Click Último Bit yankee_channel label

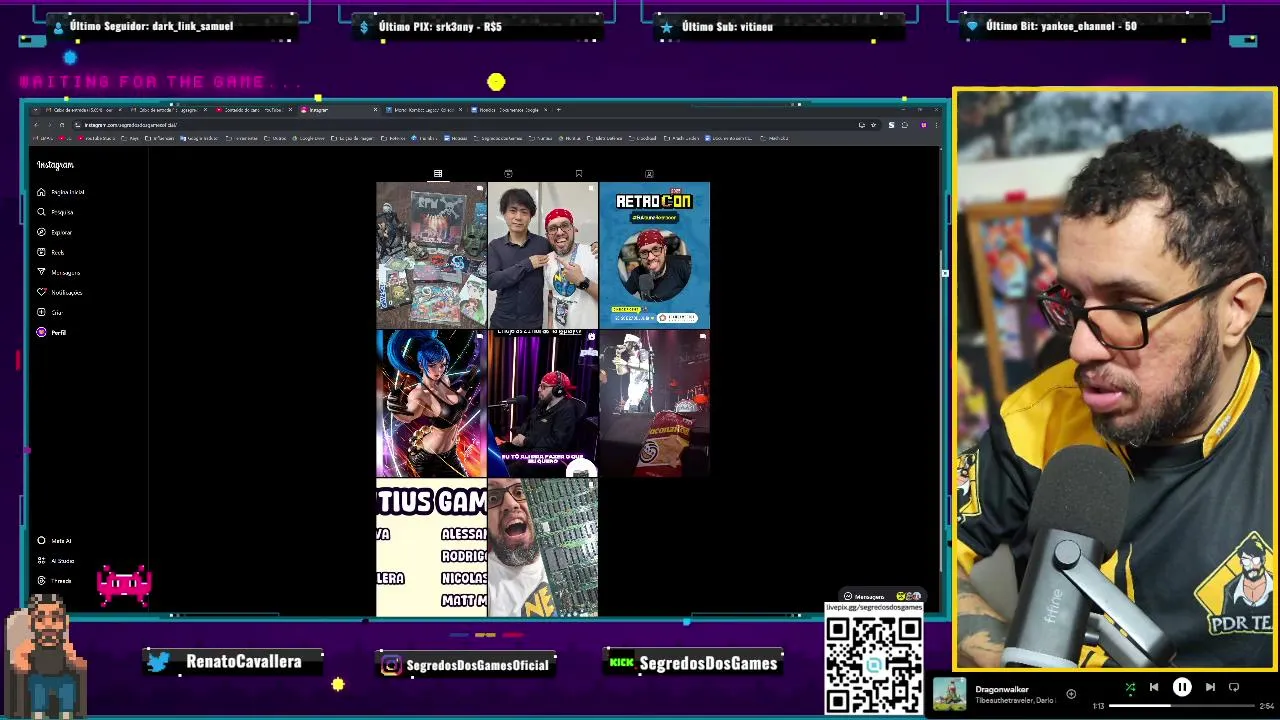[1061, 26]
